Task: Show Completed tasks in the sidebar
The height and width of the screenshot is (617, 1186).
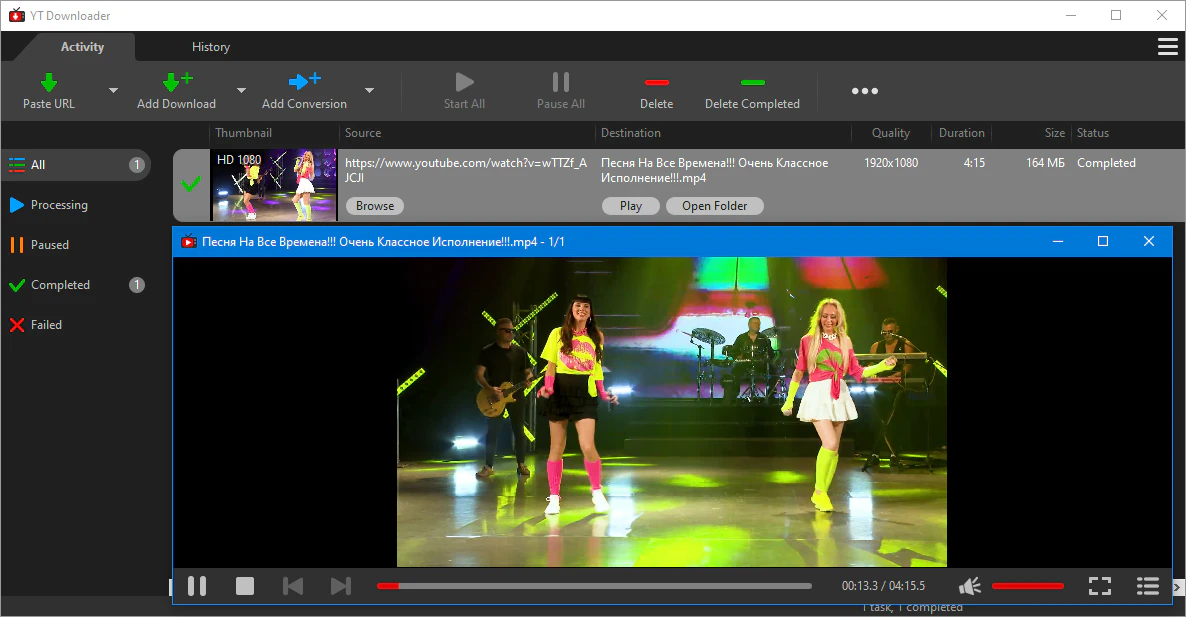Action: point(60,285)
